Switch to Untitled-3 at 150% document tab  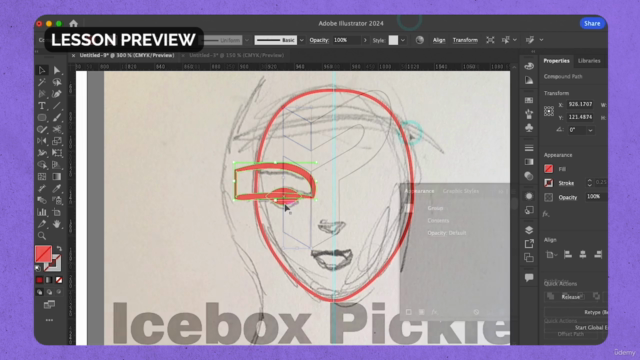(x=237, y=56)
